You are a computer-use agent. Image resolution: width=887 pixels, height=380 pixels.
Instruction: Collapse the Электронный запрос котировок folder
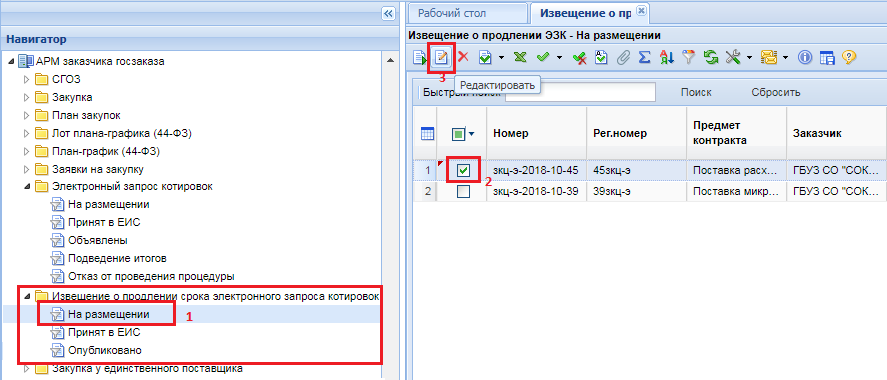pos(27,186)
